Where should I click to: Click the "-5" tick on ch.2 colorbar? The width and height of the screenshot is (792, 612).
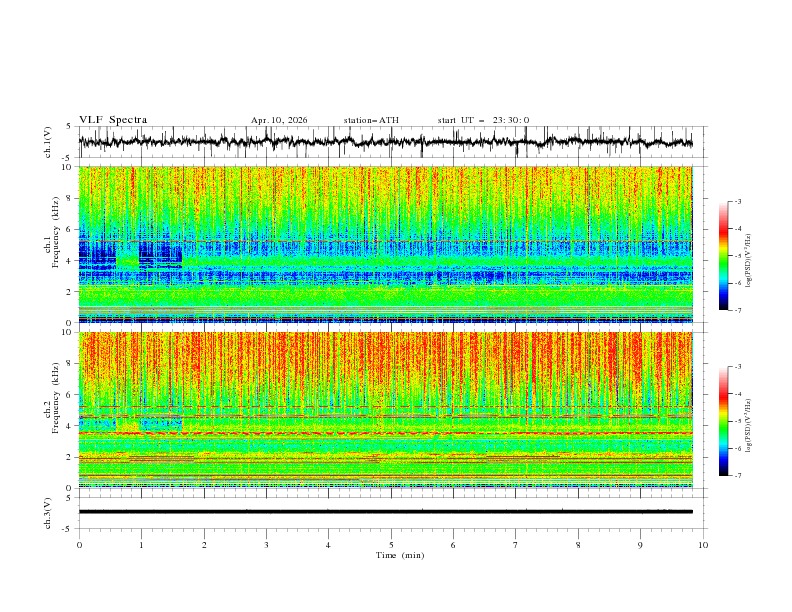coord(738,421)
